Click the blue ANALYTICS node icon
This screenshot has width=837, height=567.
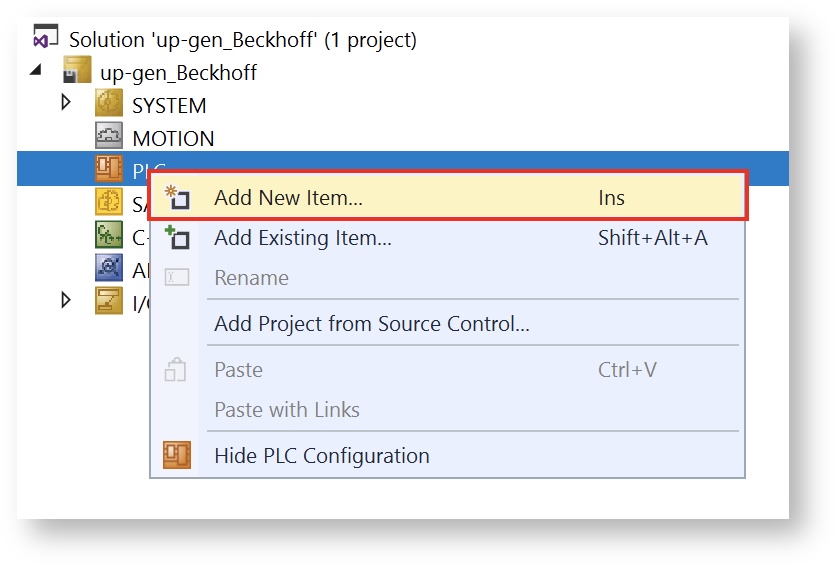[109, 267]
